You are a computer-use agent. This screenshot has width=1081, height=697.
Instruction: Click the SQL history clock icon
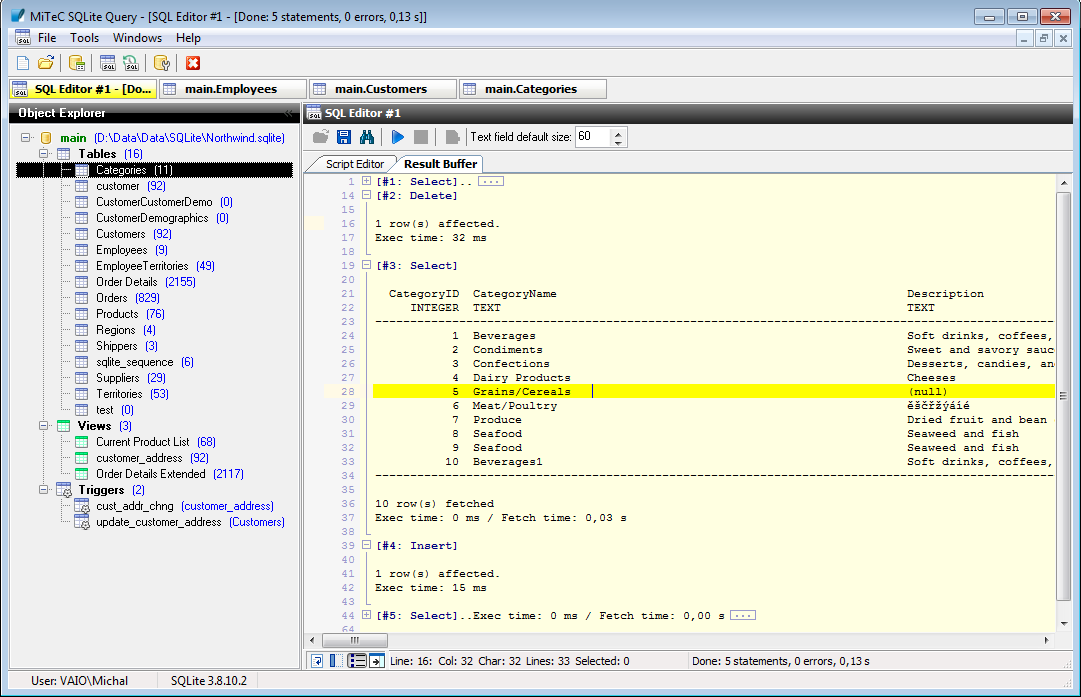click(x=131, y=63)
